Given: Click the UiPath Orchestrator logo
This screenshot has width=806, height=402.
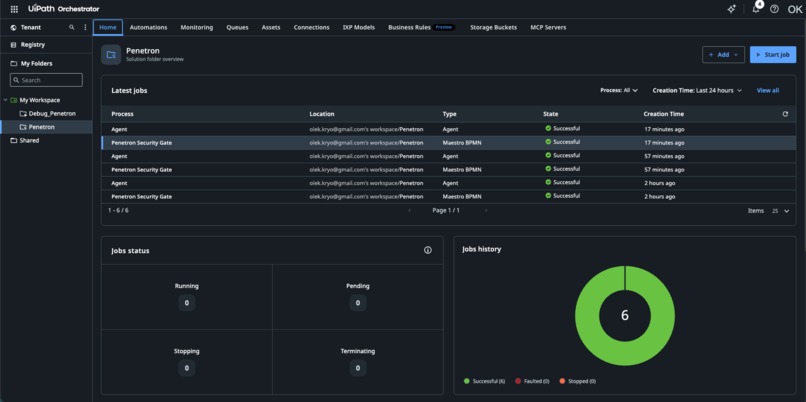Looking at the screenshot, I should (x=64, y=9).
